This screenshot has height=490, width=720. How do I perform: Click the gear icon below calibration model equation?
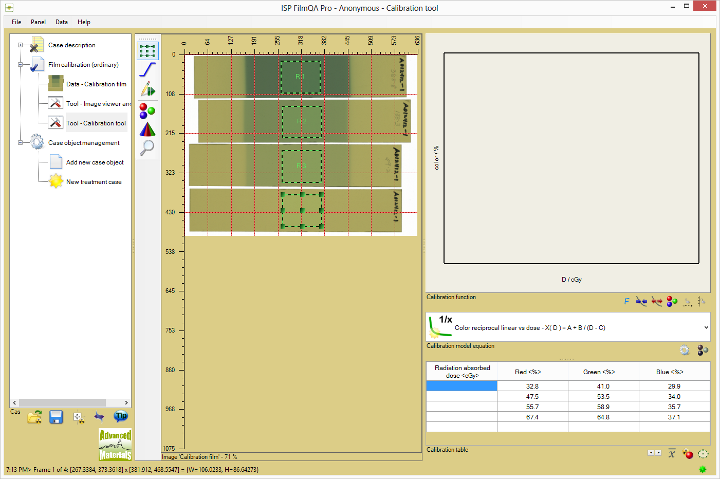click(685, 350)
